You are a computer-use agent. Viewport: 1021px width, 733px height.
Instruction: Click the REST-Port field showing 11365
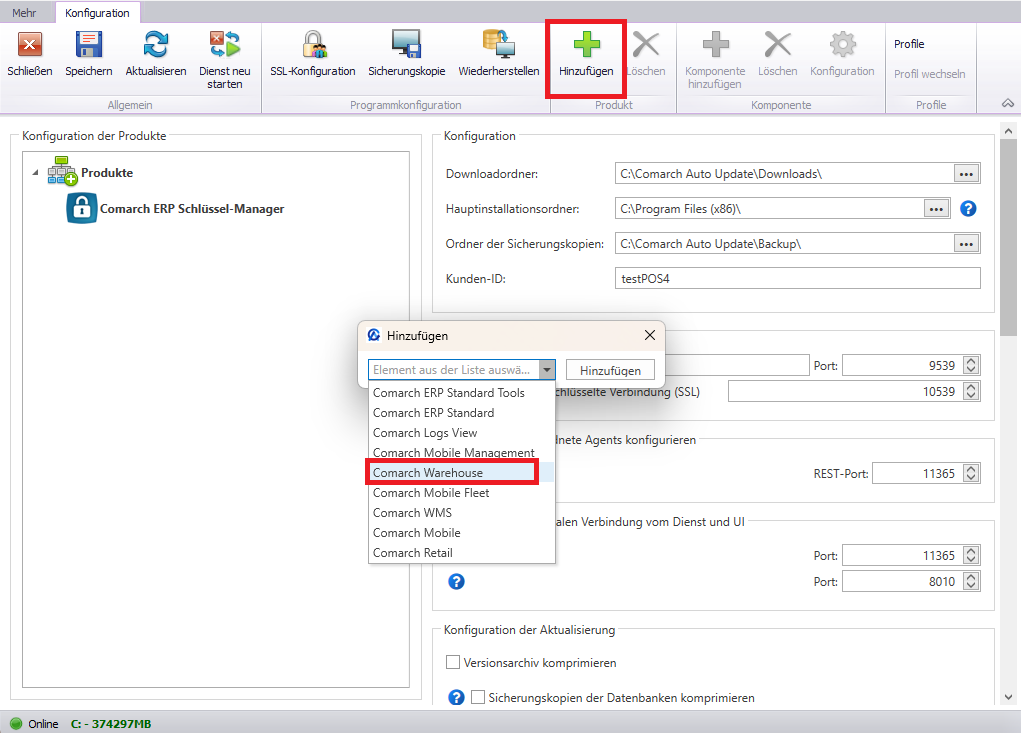point(918,473)
